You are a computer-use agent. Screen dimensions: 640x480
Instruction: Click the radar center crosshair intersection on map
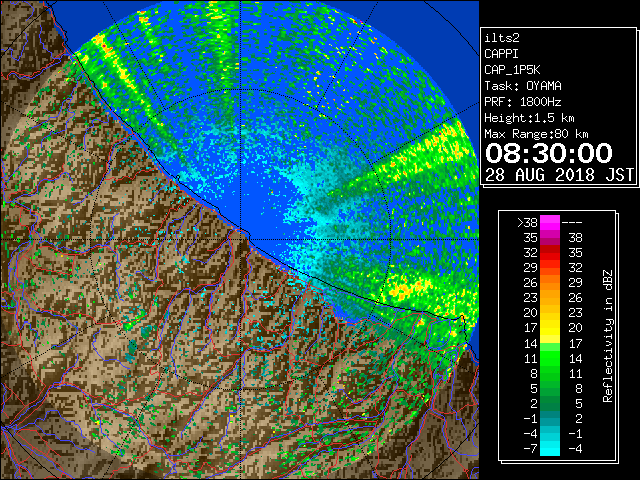tap(240, 239)
